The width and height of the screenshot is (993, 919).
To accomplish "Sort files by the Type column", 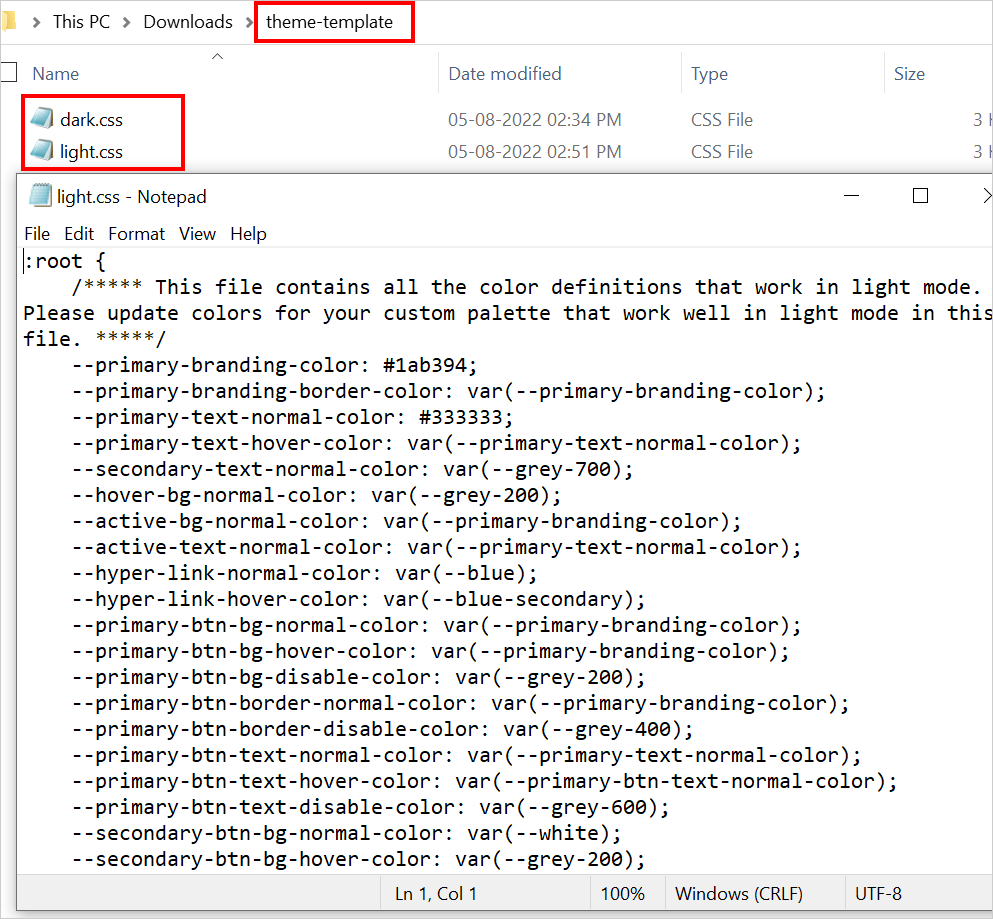I will click(710, 73).
